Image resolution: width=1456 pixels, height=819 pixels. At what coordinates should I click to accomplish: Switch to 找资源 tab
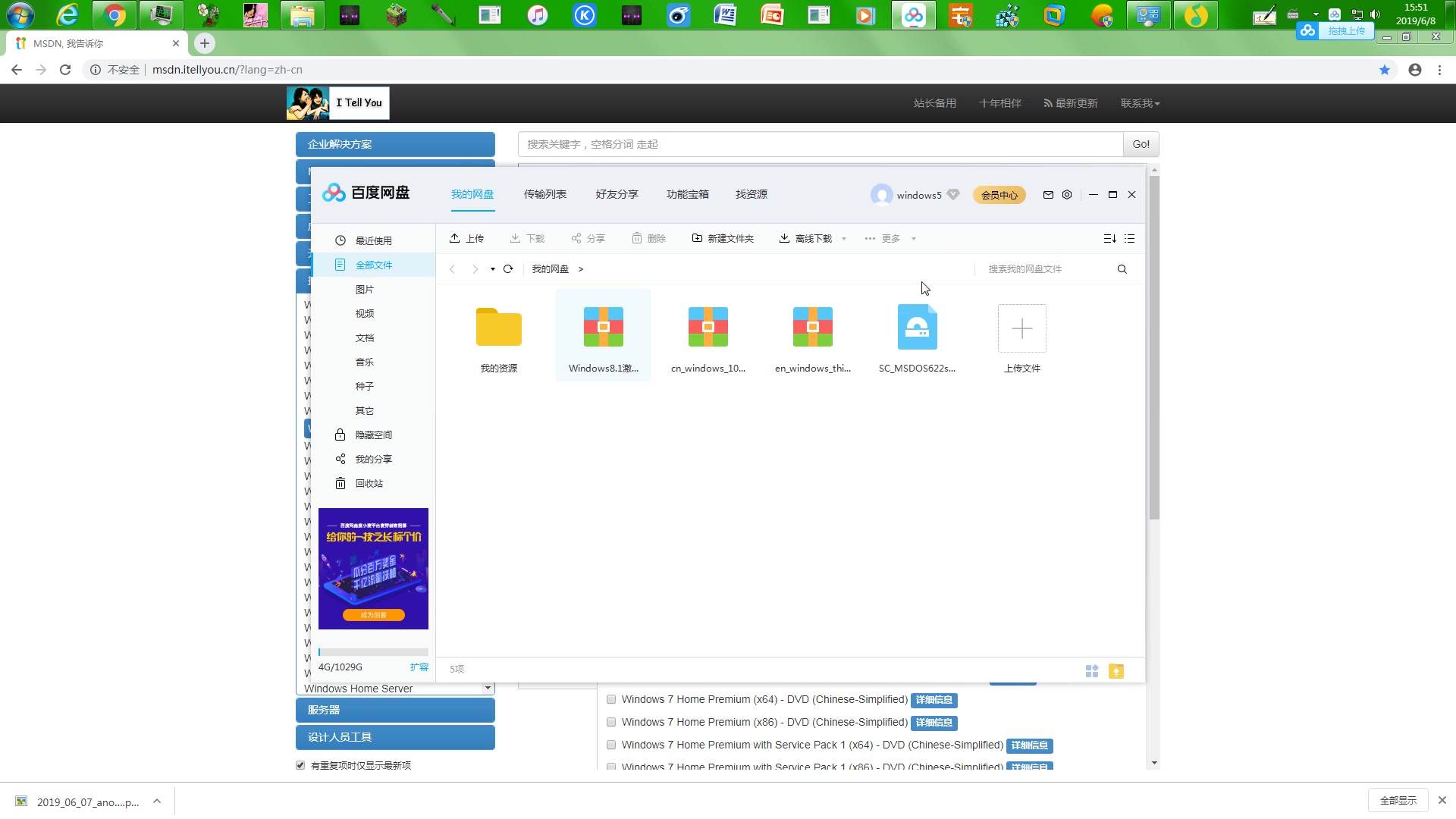pos(752,195)
